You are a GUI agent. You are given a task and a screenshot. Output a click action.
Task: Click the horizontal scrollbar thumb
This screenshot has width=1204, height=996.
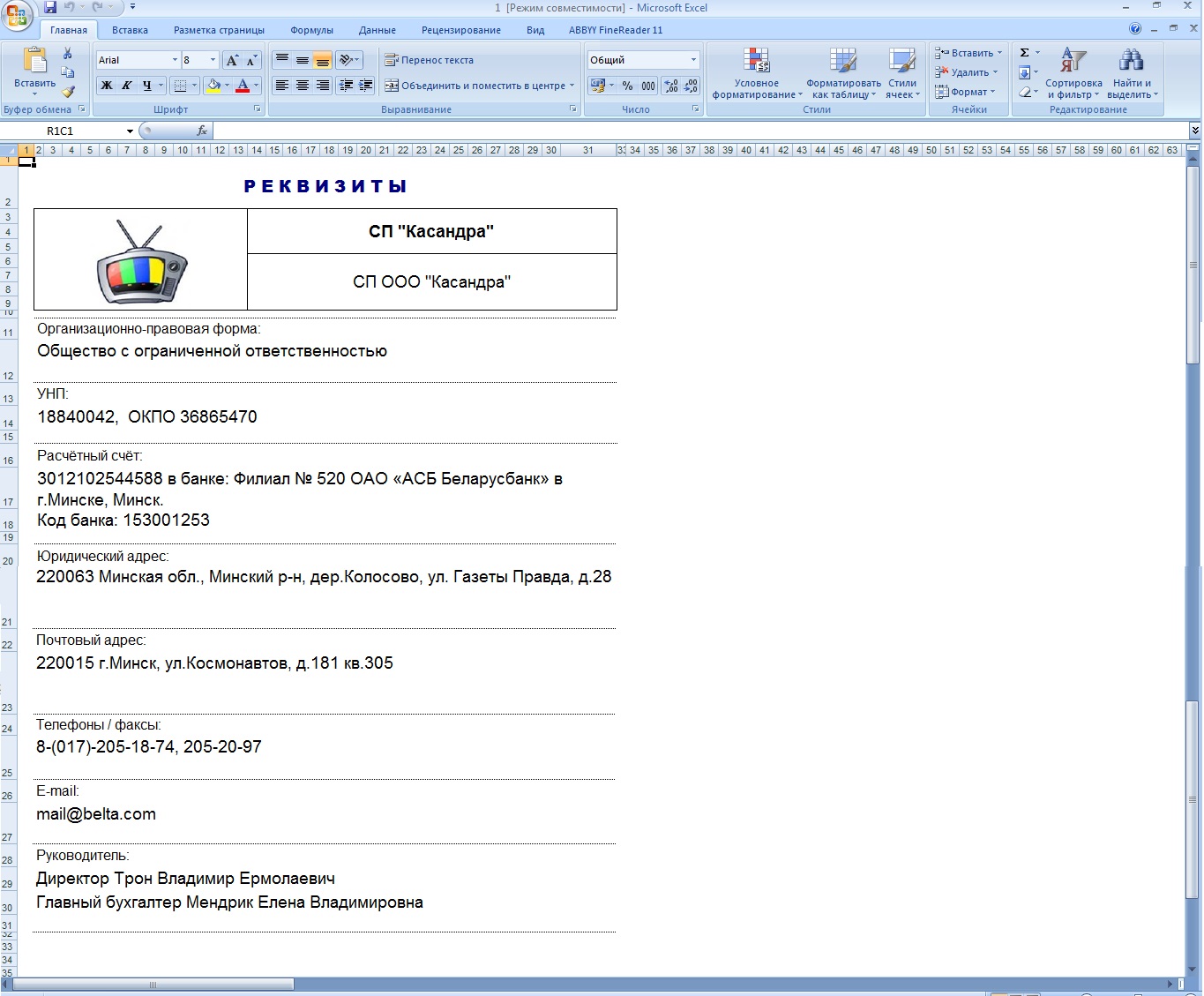coord(153,984)
